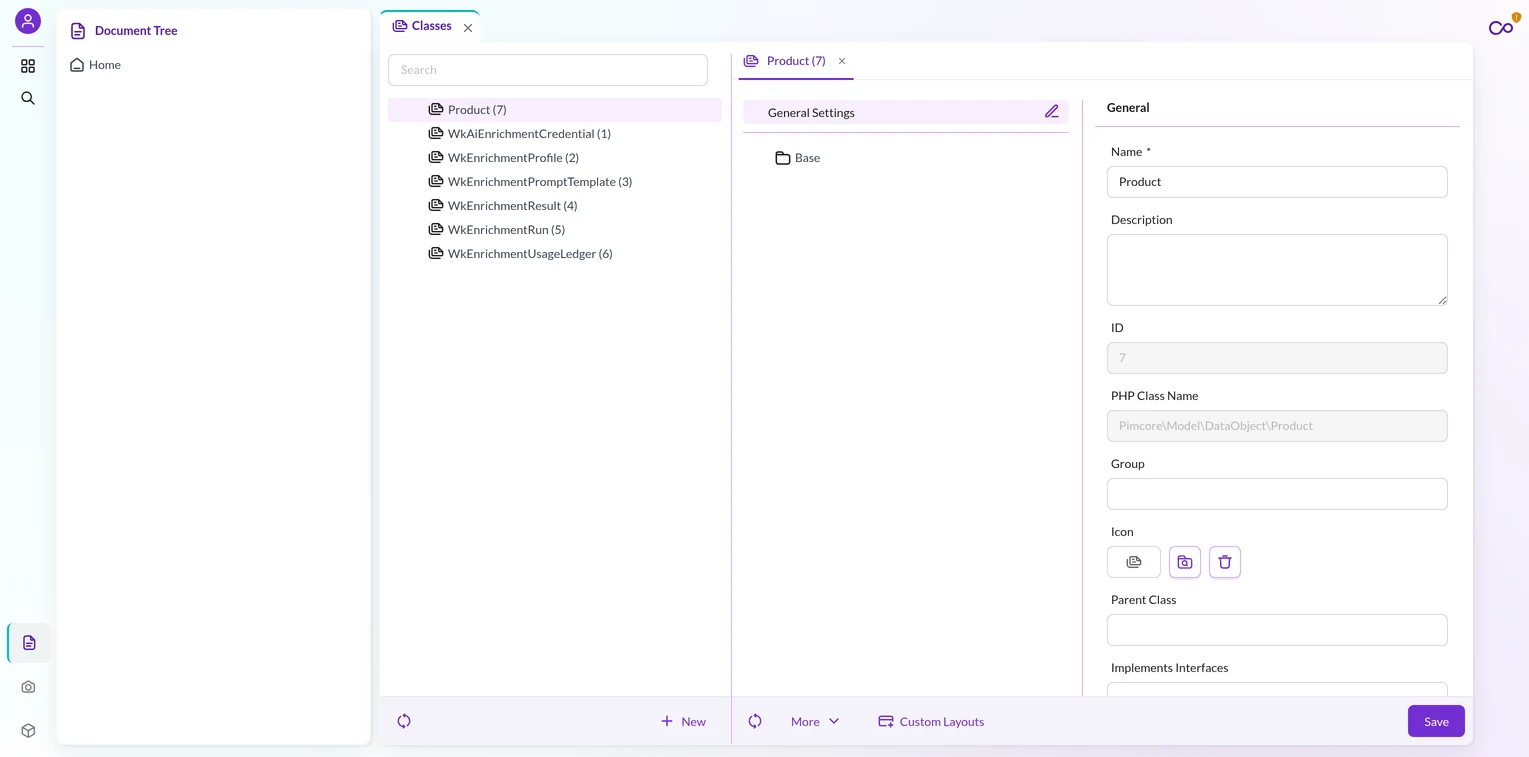Open the dashboard grid icon in sidebar
Screen dimensions: 1529x757
click(28, 66)
